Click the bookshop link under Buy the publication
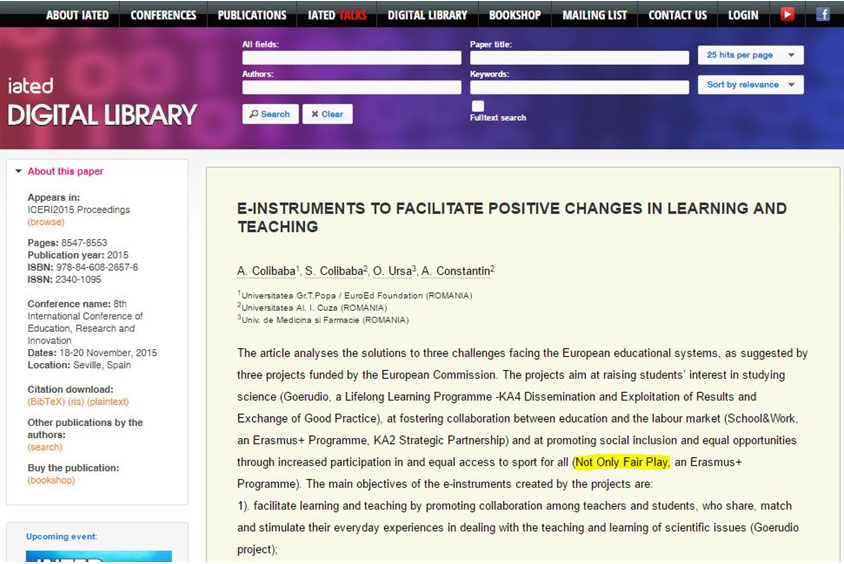Screen dimensions: 844x564 point(51,480)
